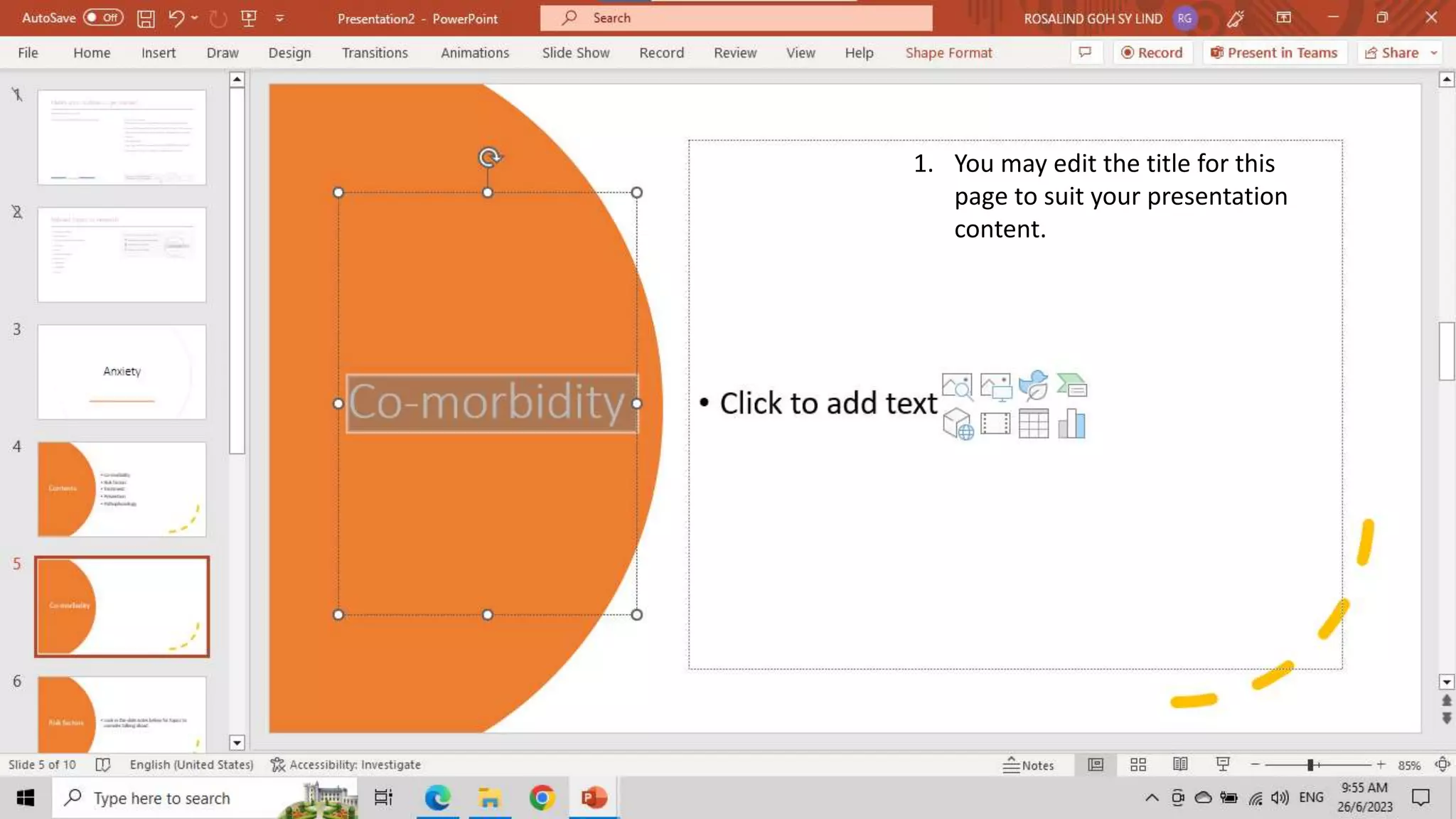Switch to Shape Format tab
This screenshot has width=1456, height=819.
tap(948, 53)
